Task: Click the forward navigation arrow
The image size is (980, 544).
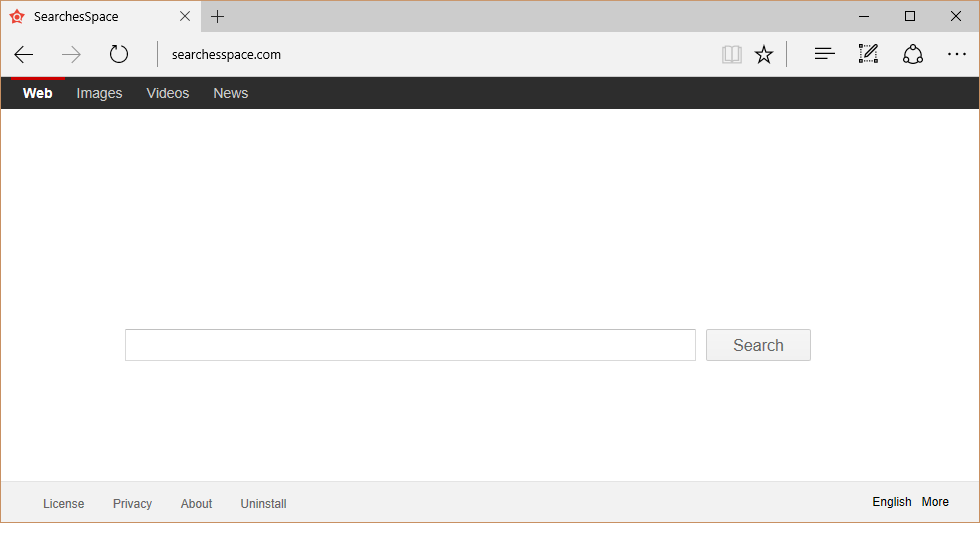Action: click(71, 55)
